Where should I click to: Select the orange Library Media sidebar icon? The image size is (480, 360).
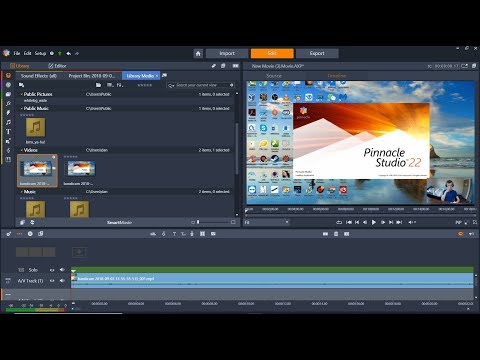[x=8, y=76]
